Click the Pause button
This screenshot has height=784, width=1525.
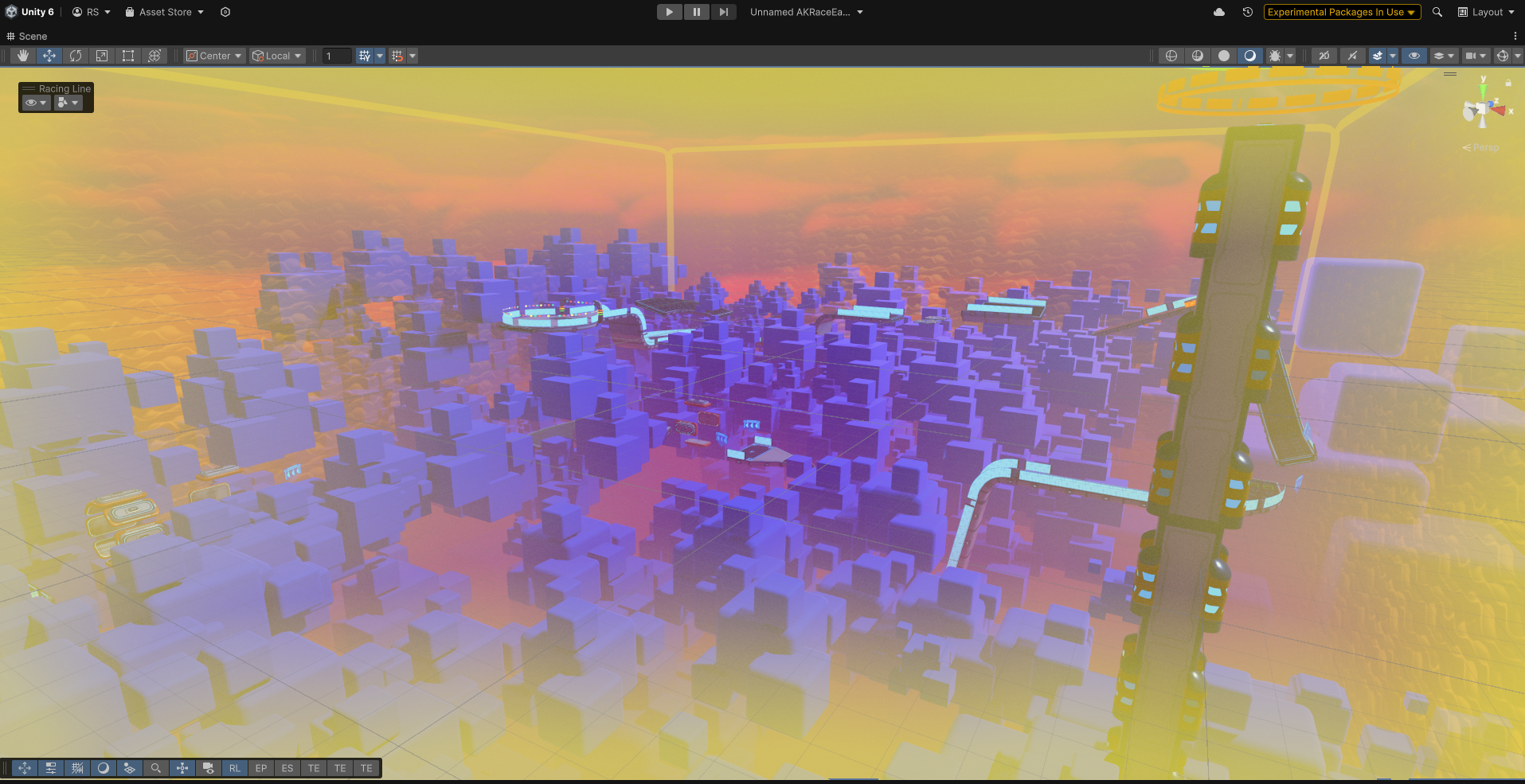click(697, 12)
